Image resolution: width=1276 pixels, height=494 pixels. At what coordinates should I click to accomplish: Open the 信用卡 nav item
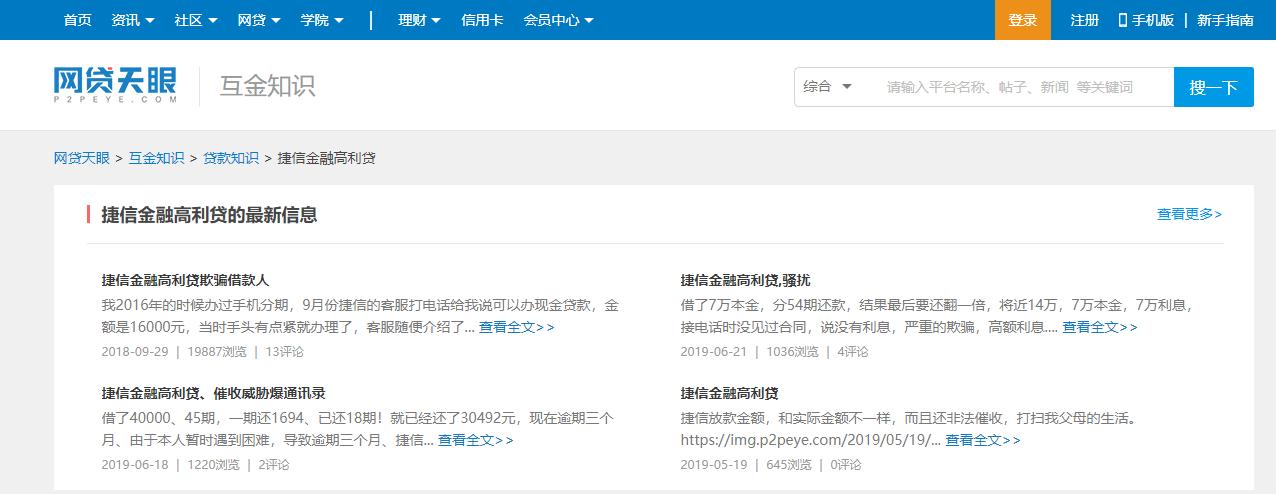click(x=482, y=20)
